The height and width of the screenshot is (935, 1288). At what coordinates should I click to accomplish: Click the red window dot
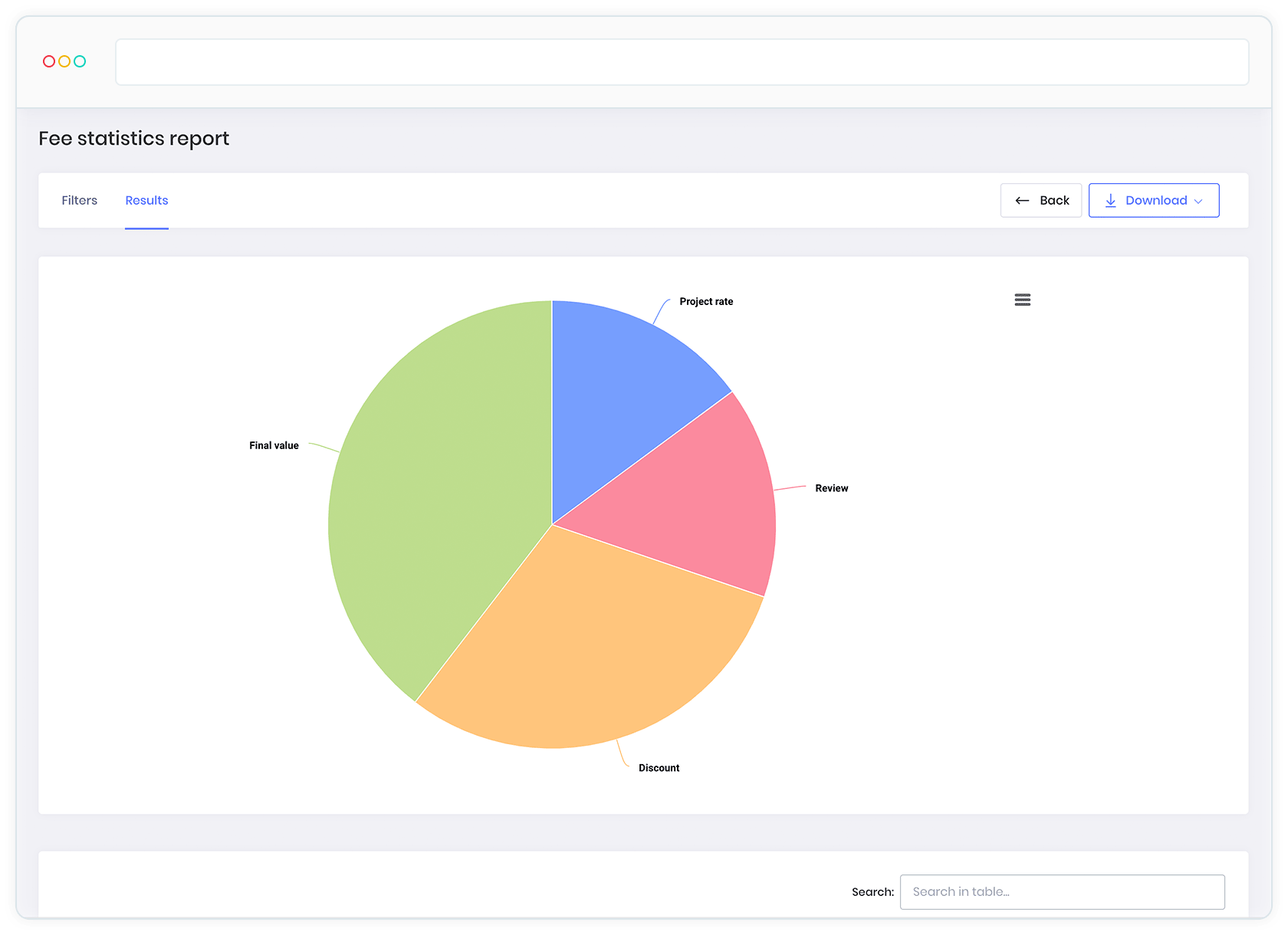point(49,61)
